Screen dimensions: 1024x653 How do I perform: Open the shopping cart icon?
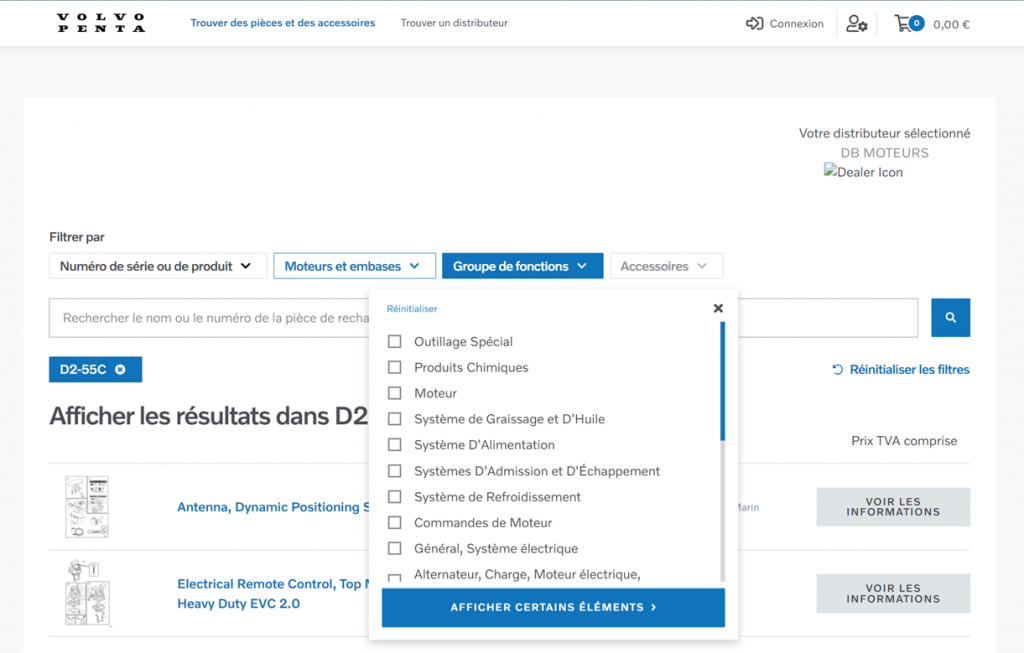[x=903, y=23]
